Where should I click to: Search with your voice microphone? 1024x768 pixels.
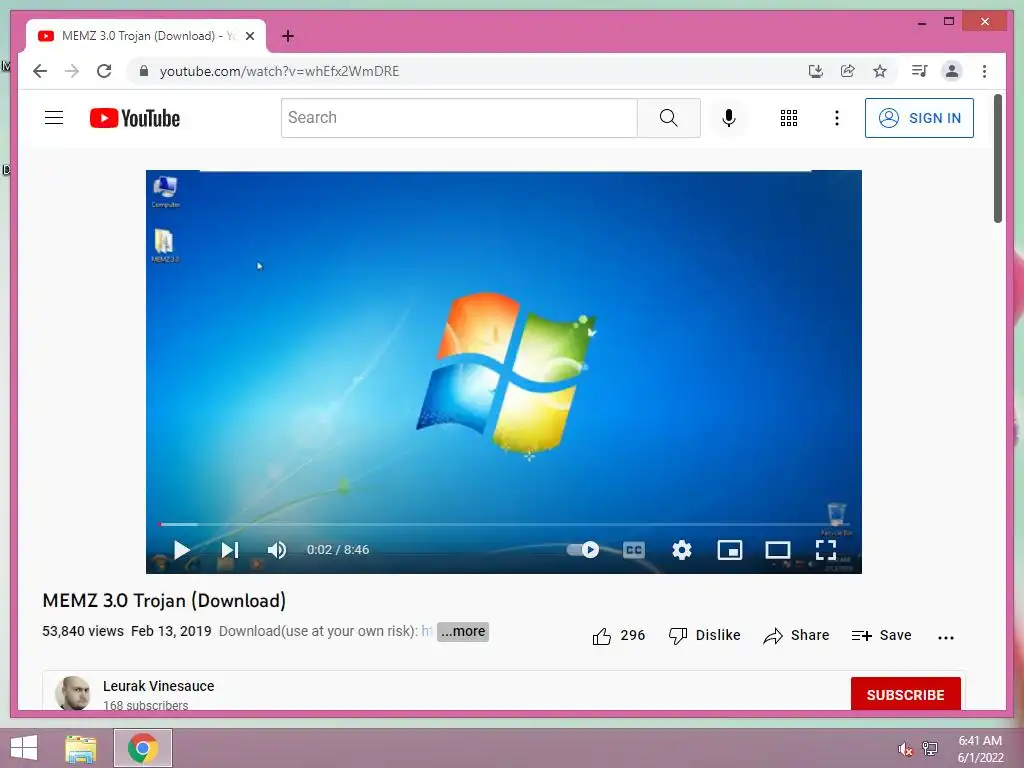[729, 118]
